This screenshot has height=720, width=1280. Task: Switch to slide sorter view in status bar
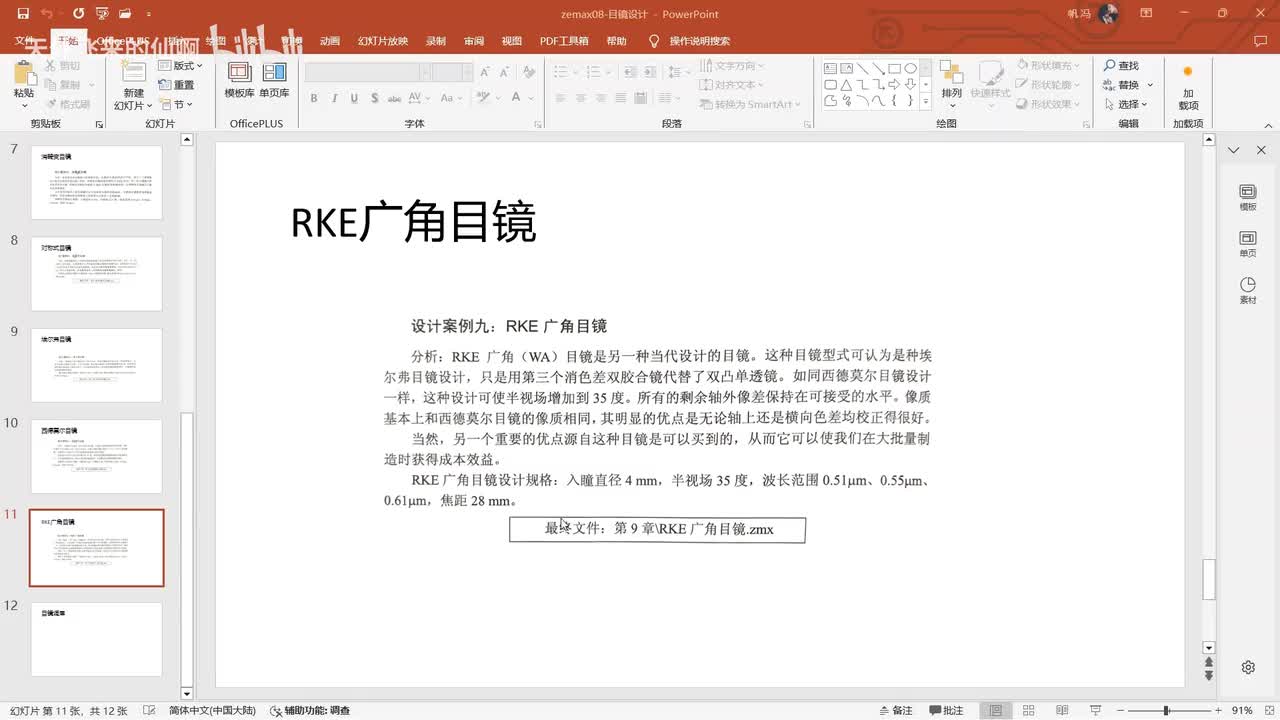pos(1026,710)
